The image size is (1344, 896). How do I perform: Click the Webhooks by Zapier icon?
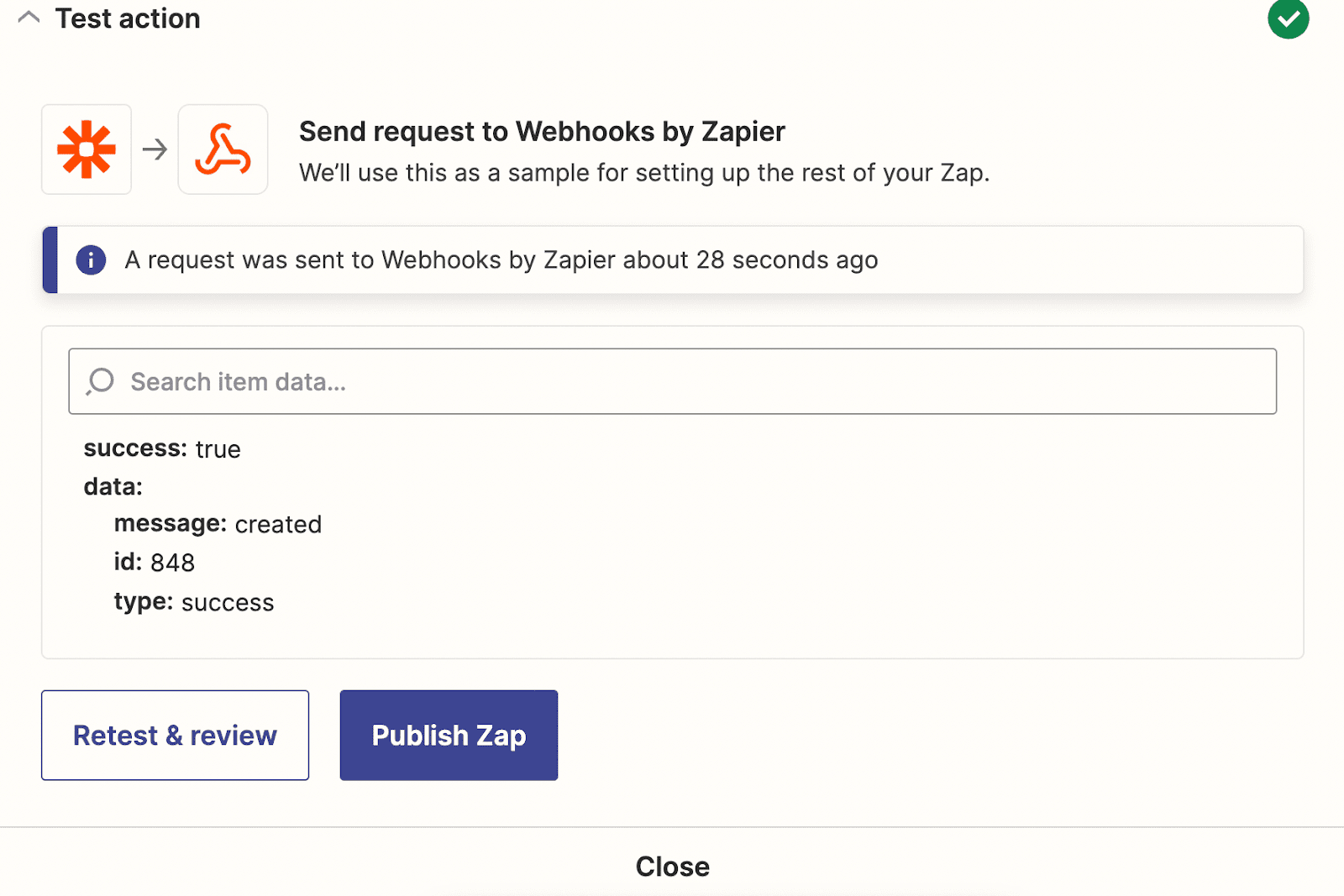click(223, 149)
